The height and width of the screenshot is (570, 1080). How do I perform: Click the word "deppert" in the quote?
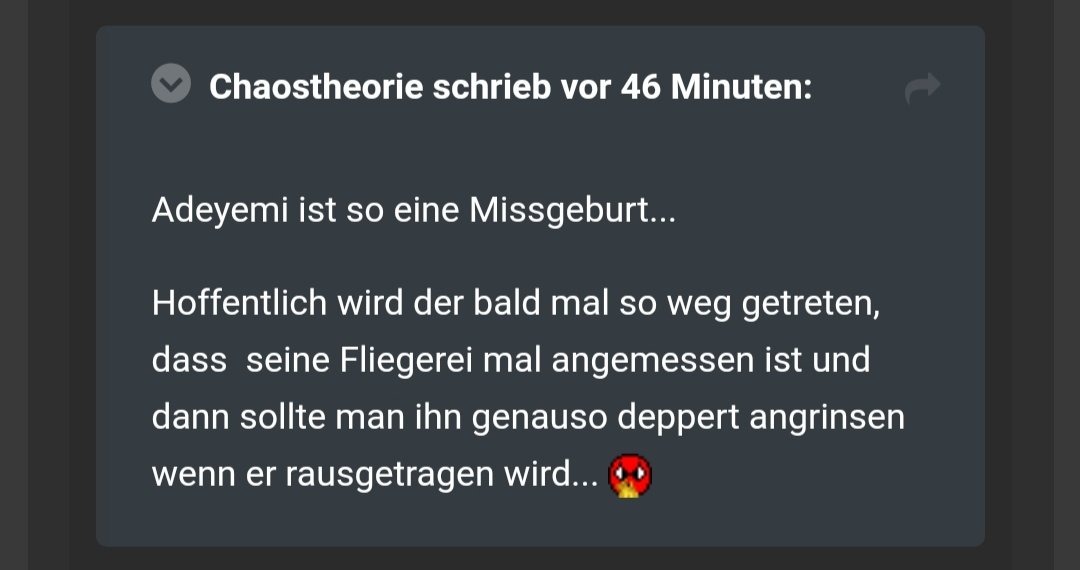coord(679,418)
